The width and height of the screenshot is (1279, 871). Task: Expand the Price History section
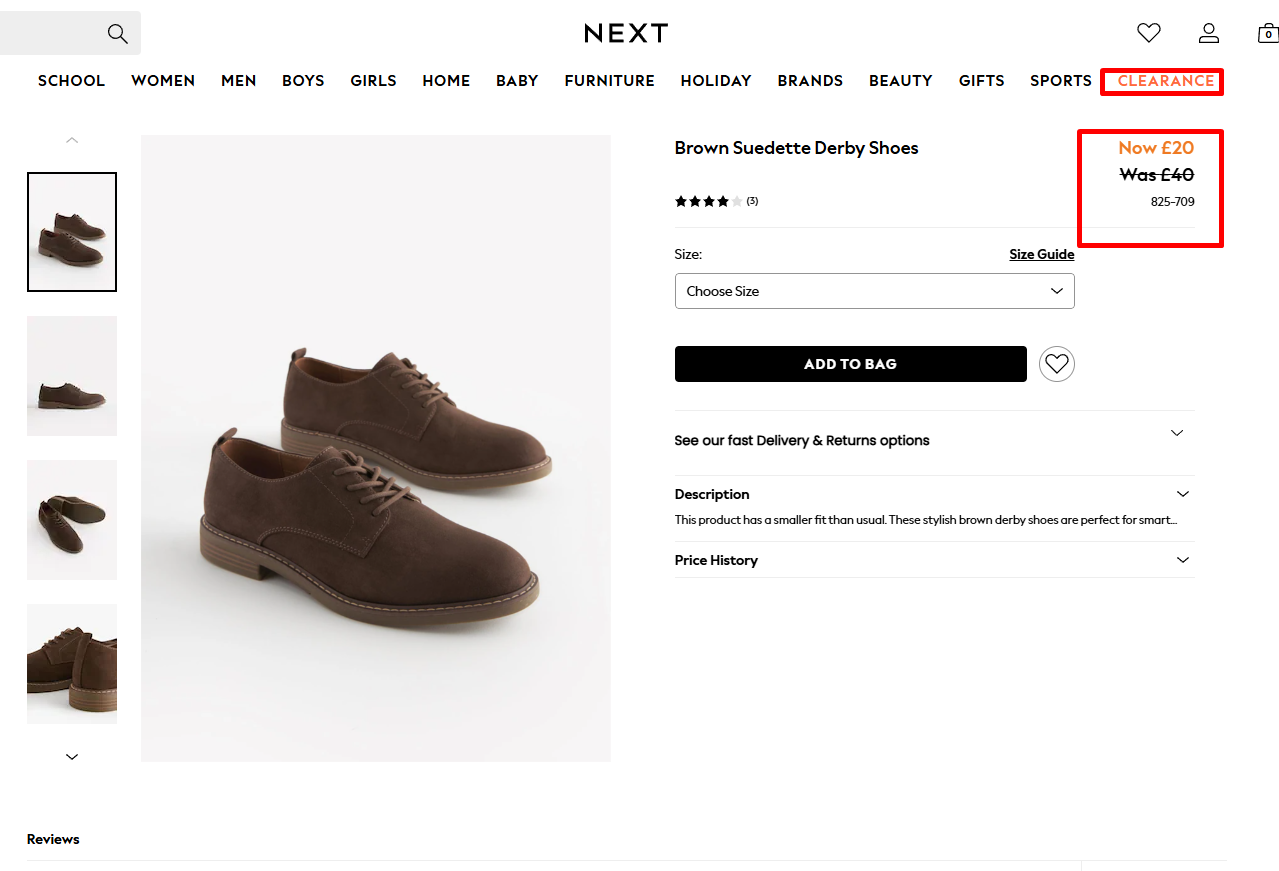point(934,560)
